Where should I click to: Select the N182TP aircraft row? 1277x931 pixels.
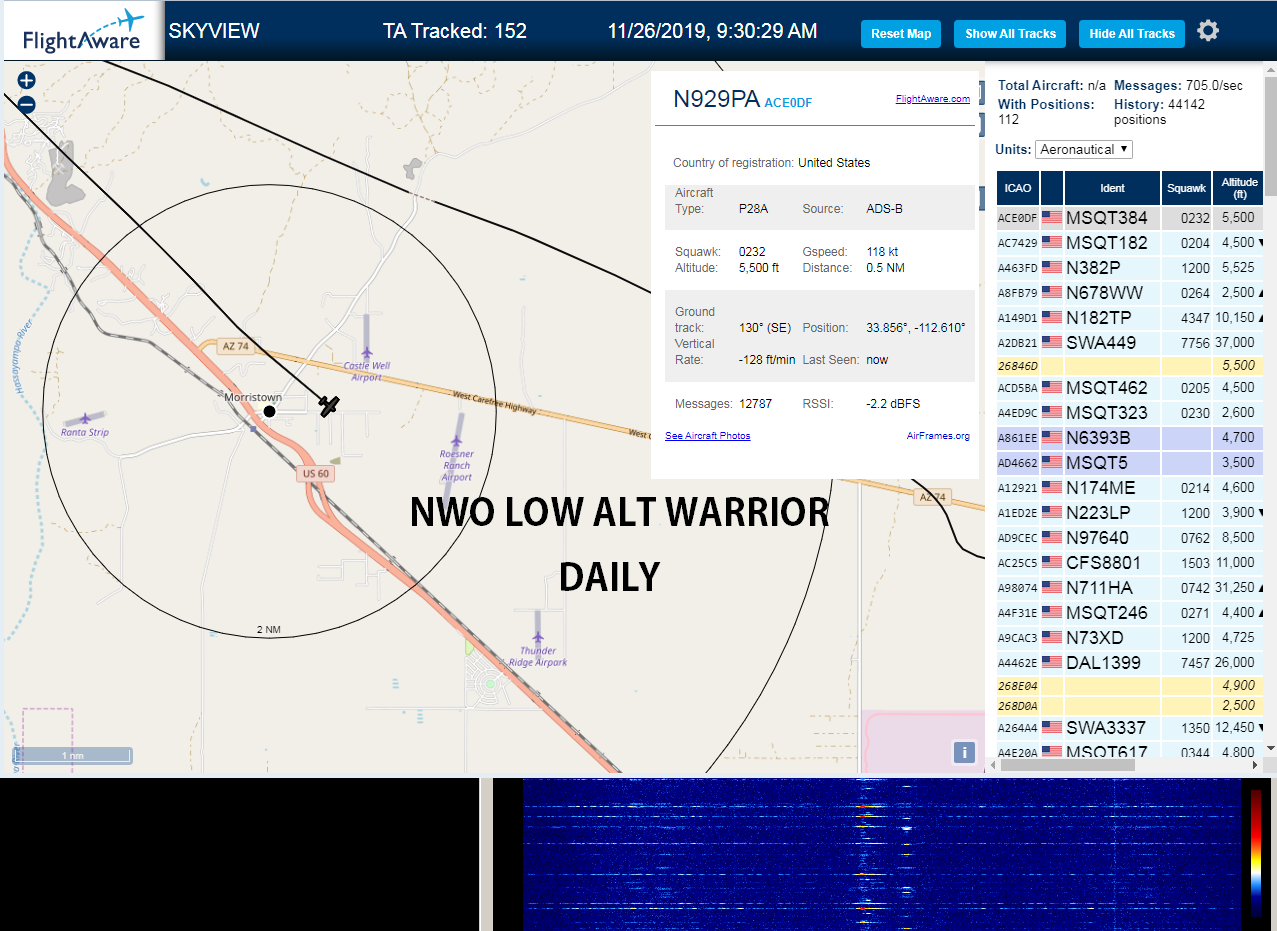1130,317
